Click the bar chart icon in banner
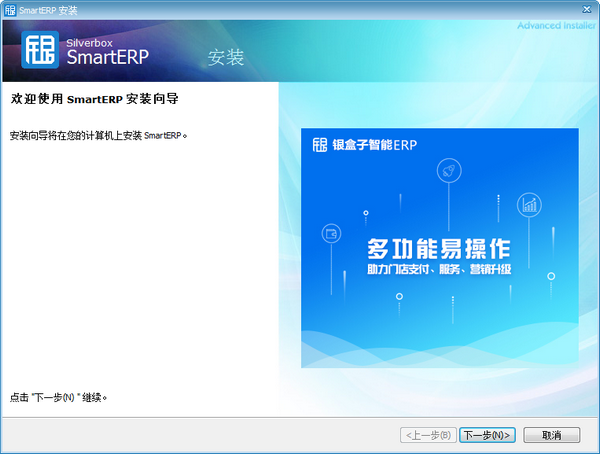Viewport: 600px width, 454px height. click(529, 205)
